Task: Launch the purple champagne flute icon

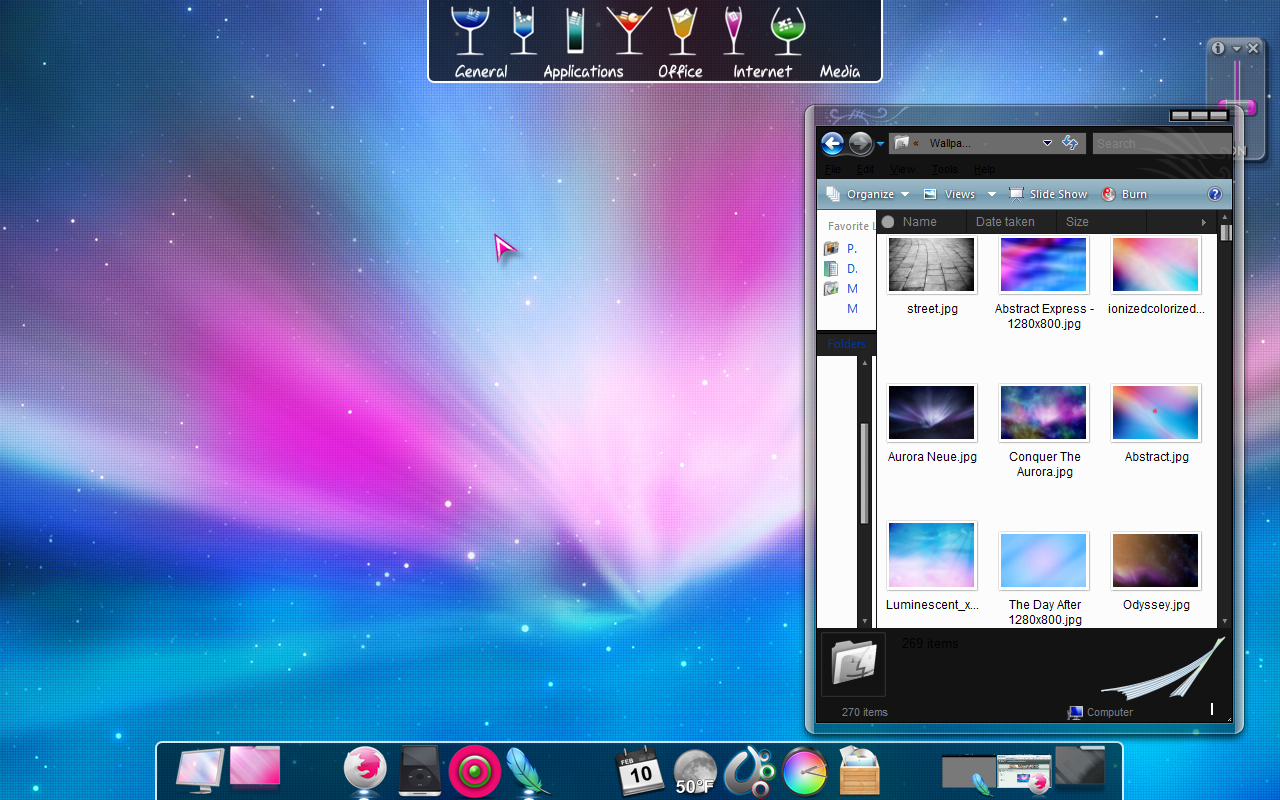Action: pyautogui.click(x=734, y=30)
